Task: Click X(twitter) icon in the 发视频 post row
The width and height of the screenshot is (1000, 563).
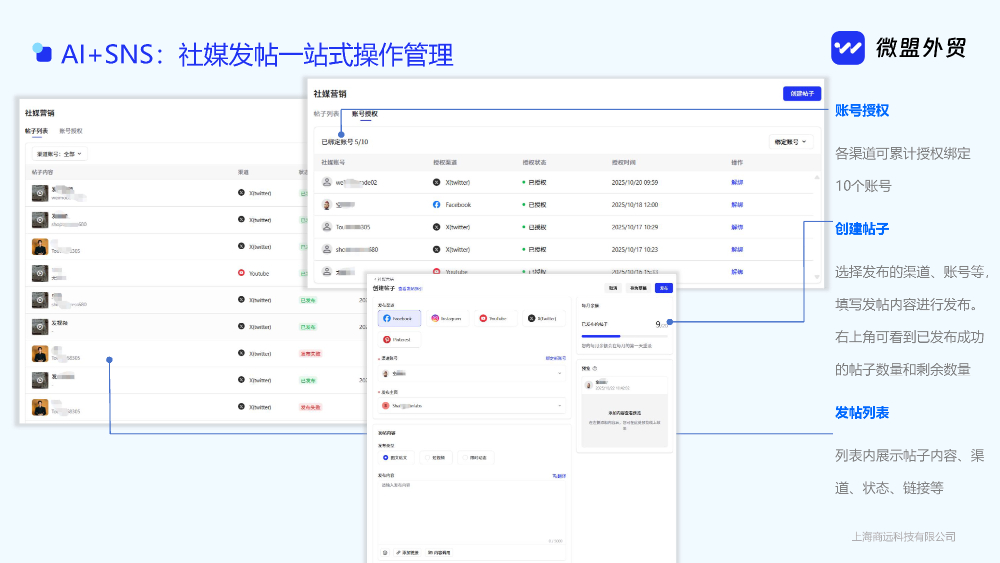Action: click(241, 326)
